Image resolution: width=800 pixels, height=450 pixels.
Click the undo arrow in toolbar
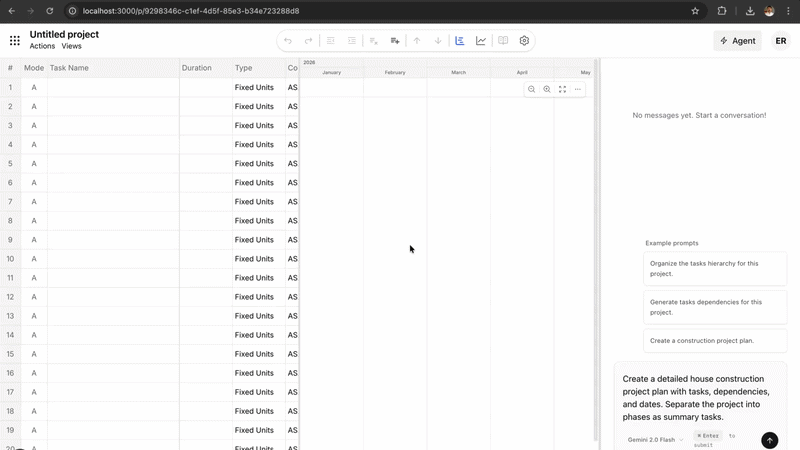tap(288, 41)
